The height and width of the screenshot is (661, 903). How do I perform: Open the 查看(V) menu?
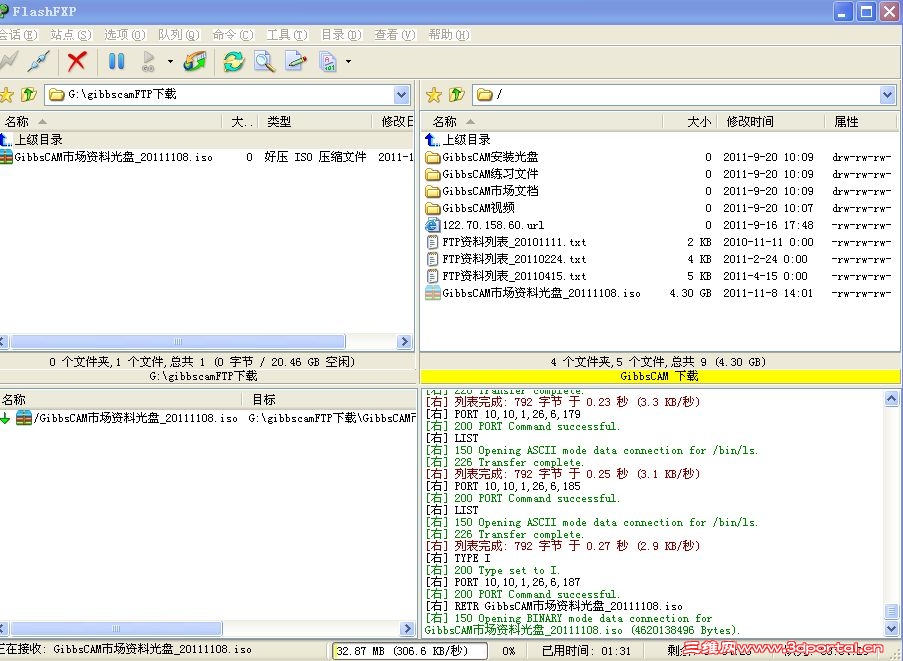click(x=394, y=35)
